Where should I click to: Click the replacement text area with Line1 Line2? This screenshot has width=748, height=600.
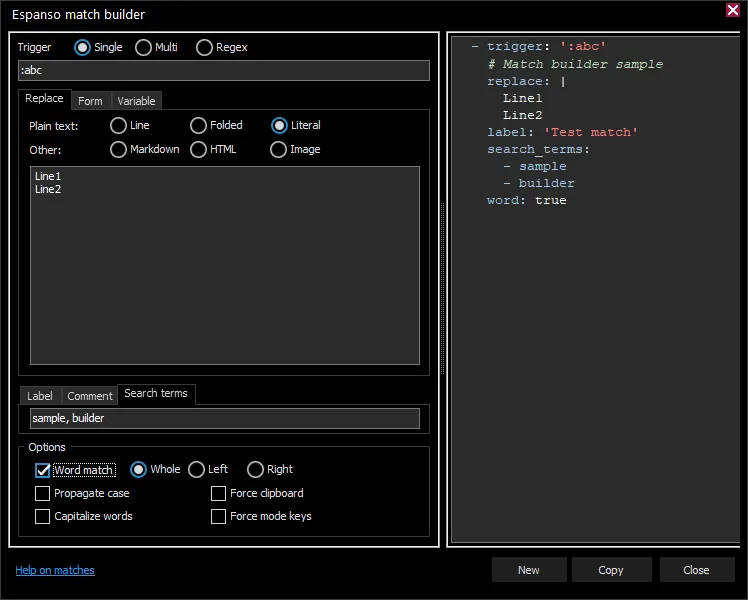point(225,265)
